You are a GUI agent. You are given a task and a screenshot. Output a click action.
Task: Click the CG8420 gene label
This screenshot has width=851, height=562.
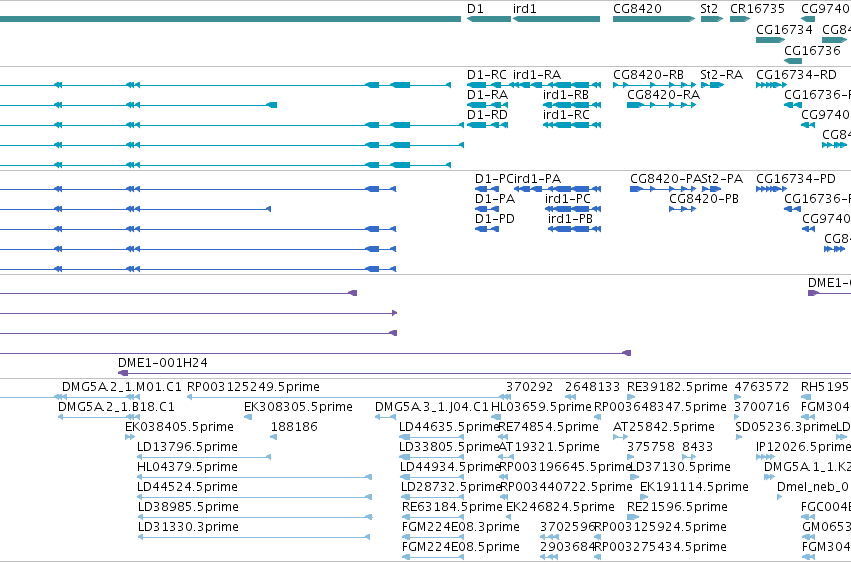point(637,9)
